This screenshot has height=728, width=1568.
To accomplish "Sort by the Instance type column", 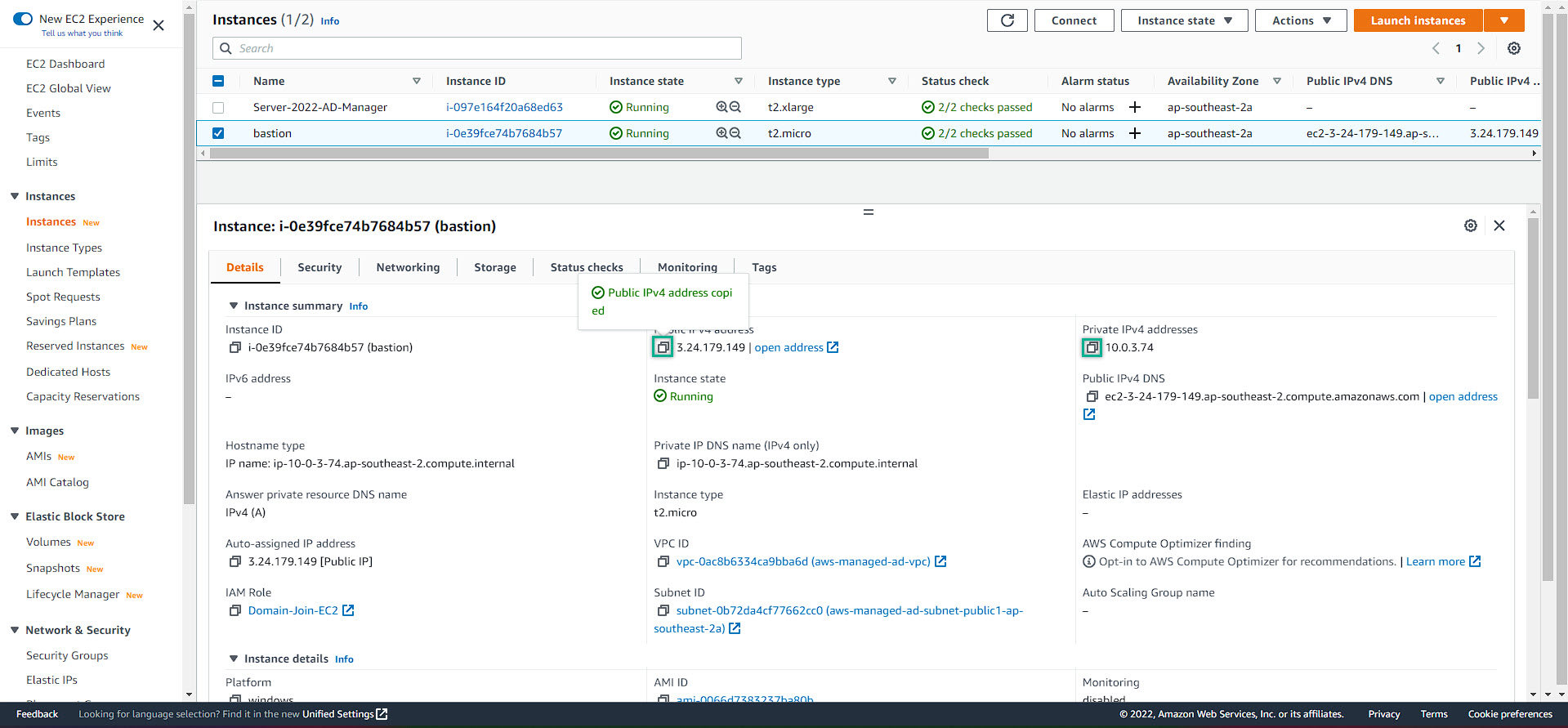I will click(x=892, y=81).
